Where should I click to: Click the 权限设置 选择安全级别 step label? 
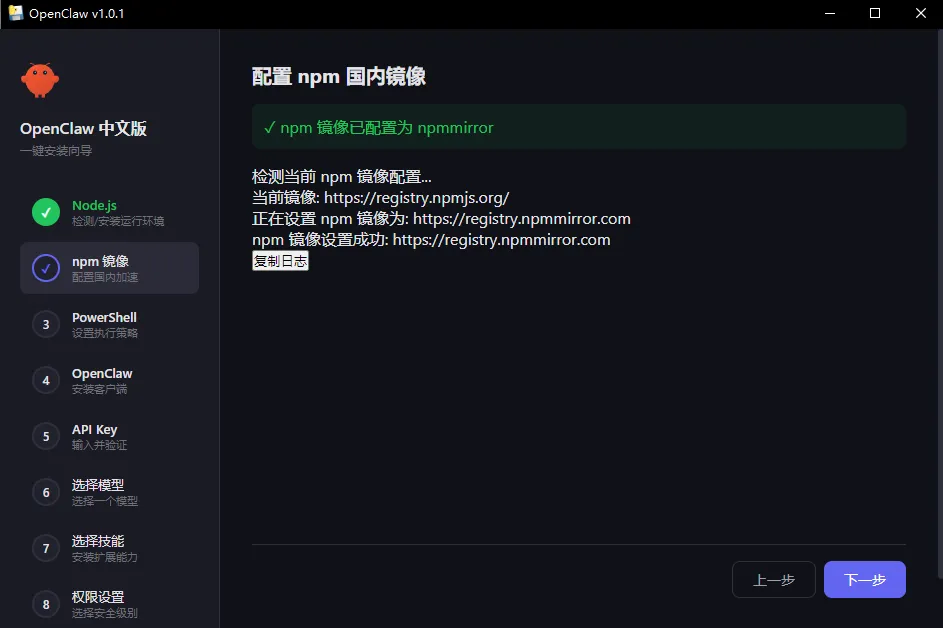(105, 605)
